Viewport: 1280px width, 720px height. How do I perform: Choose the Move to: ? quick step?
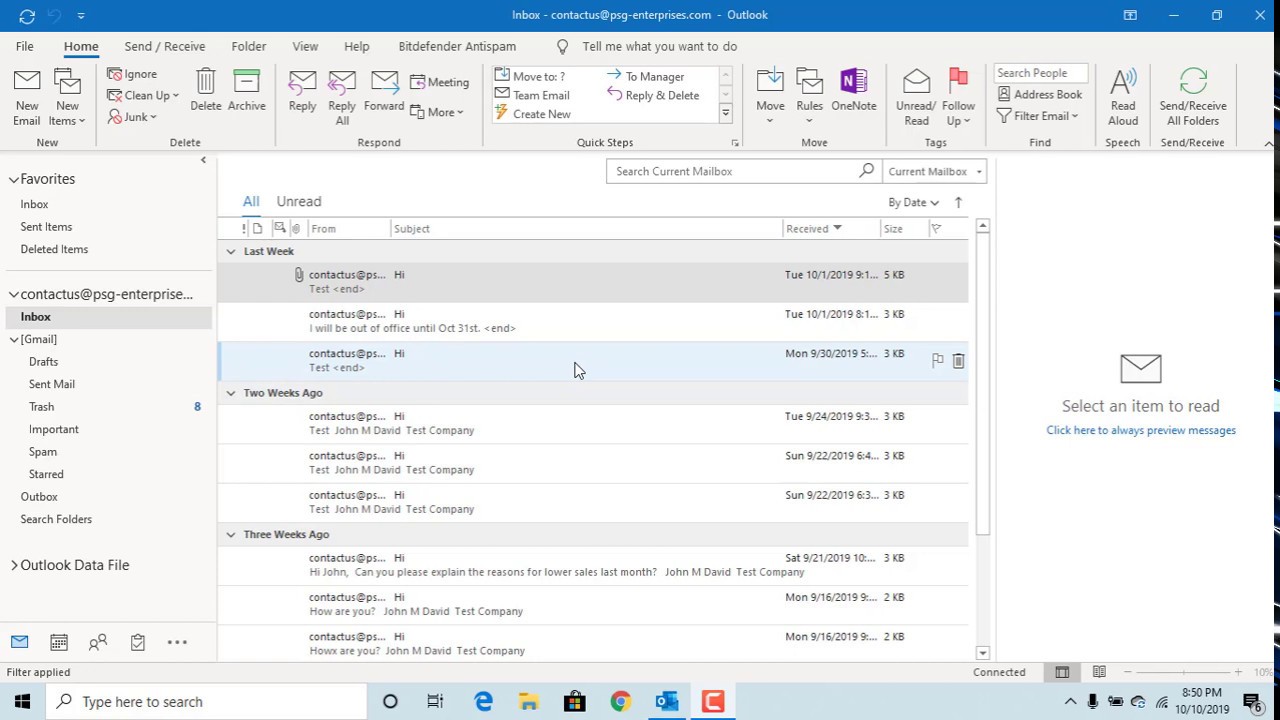coord(530,76)
